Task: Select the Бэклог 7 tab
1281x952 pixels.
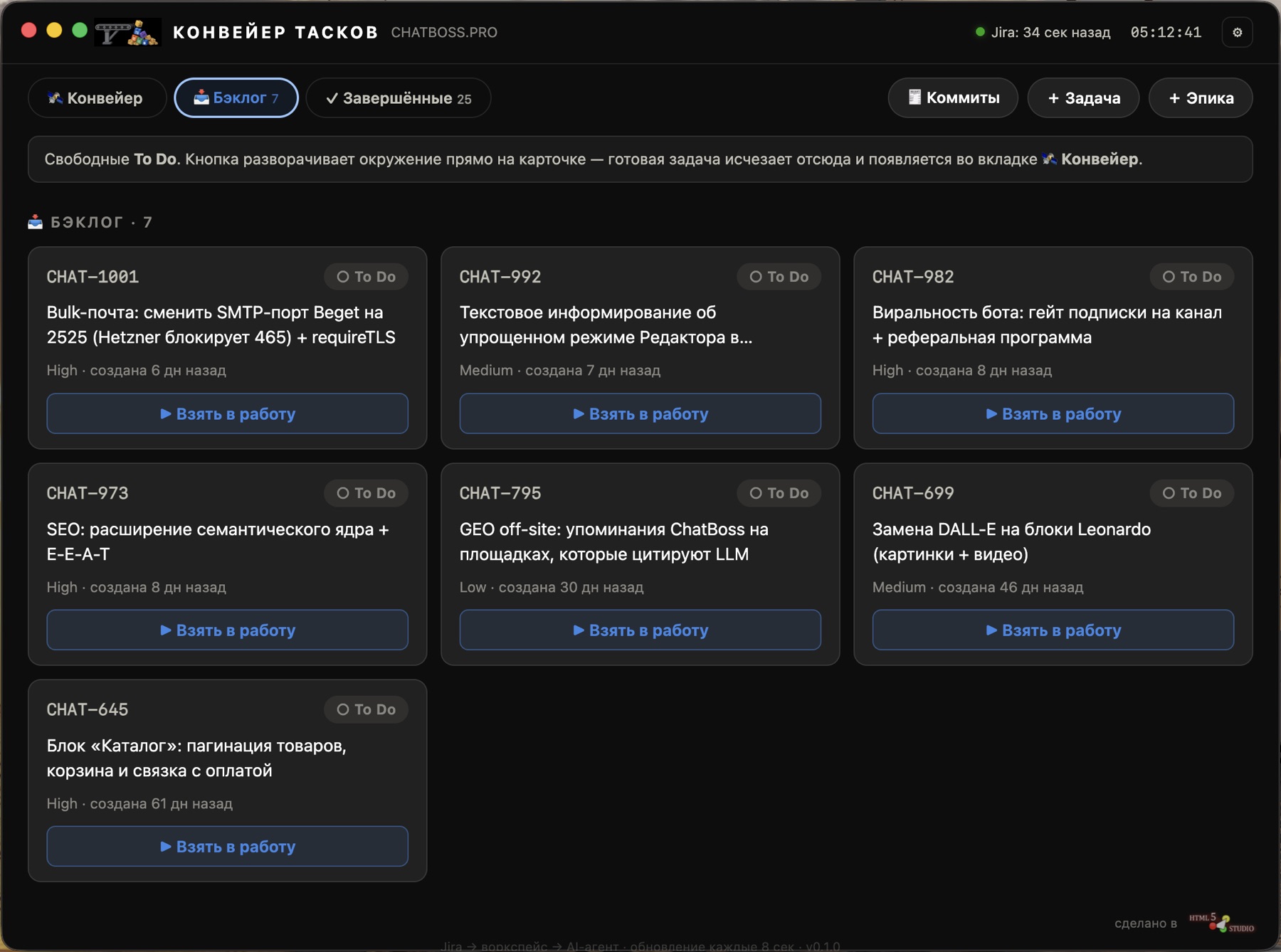Action: coord(236,97)
